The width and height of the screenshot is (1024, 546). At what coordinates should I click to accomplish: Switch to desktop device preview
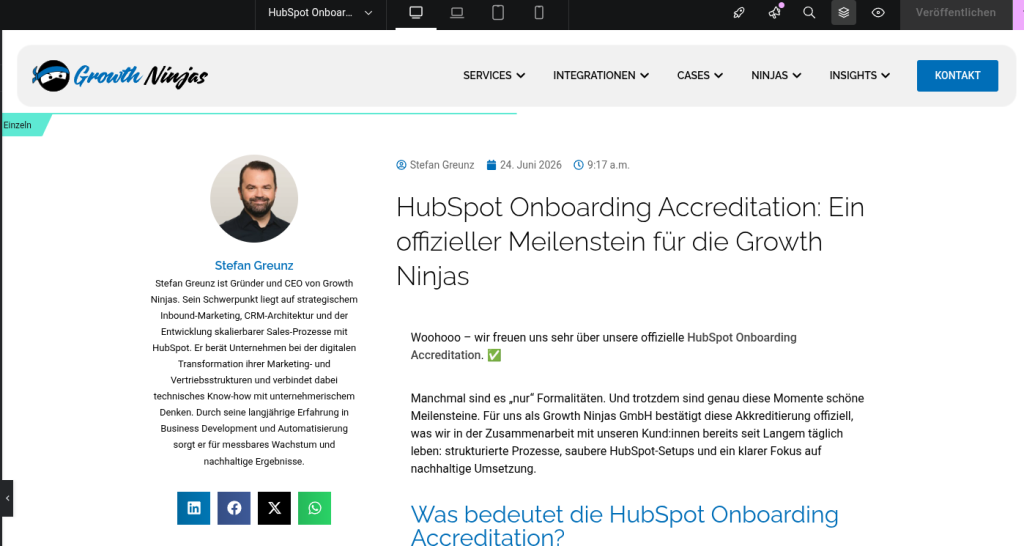(416, 12)
